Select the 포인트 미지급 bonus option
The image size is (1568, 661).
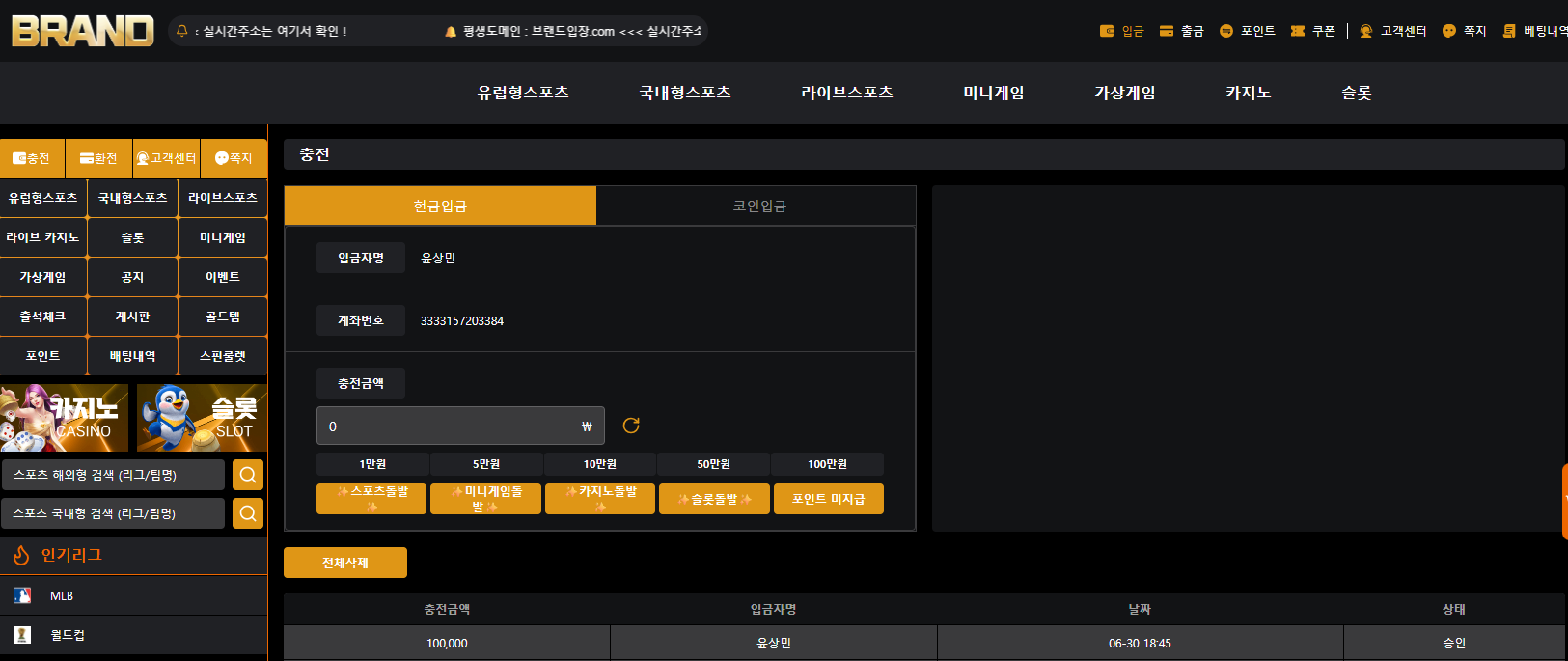tap(828, 499)
